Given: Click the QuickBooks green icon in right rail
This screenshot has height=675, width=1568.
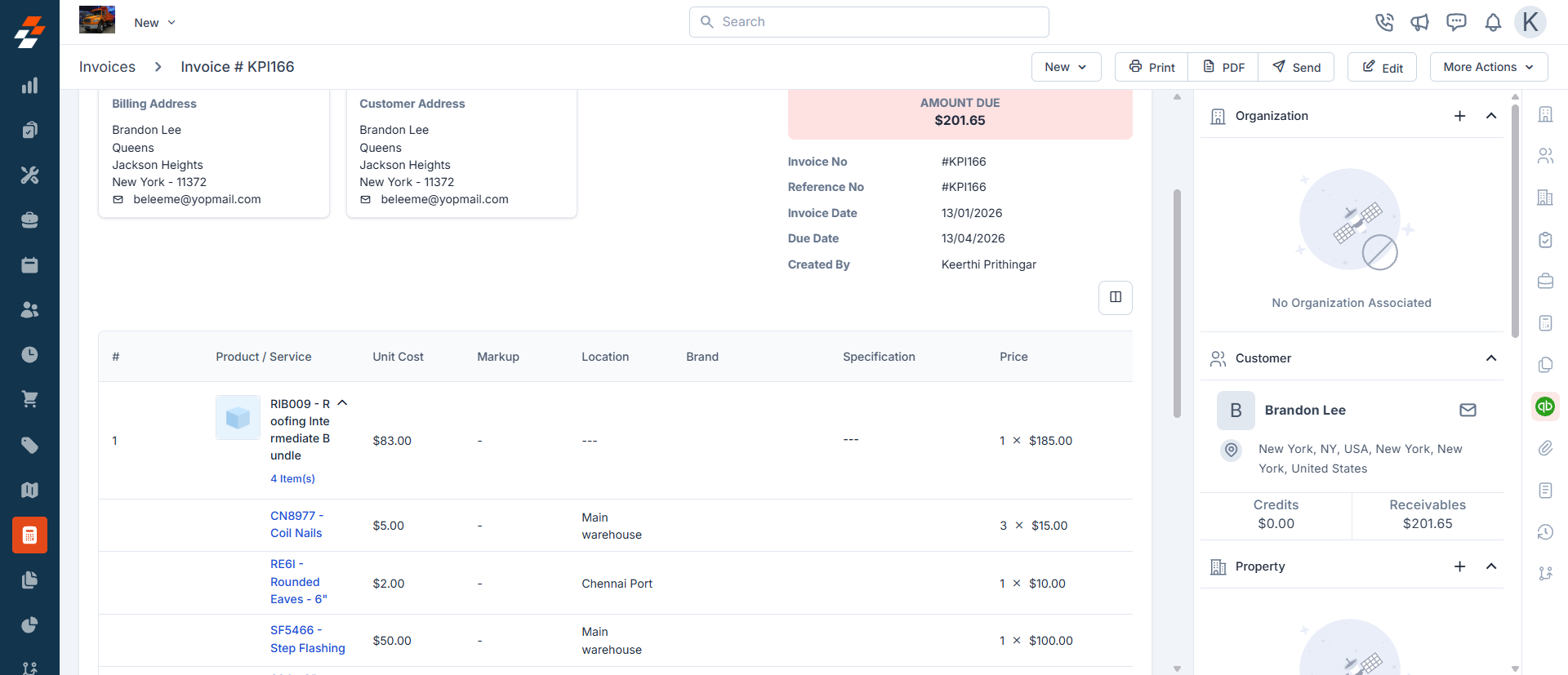Looking at the screenshot, I should pyautogui.click(x=1545, y=406).
